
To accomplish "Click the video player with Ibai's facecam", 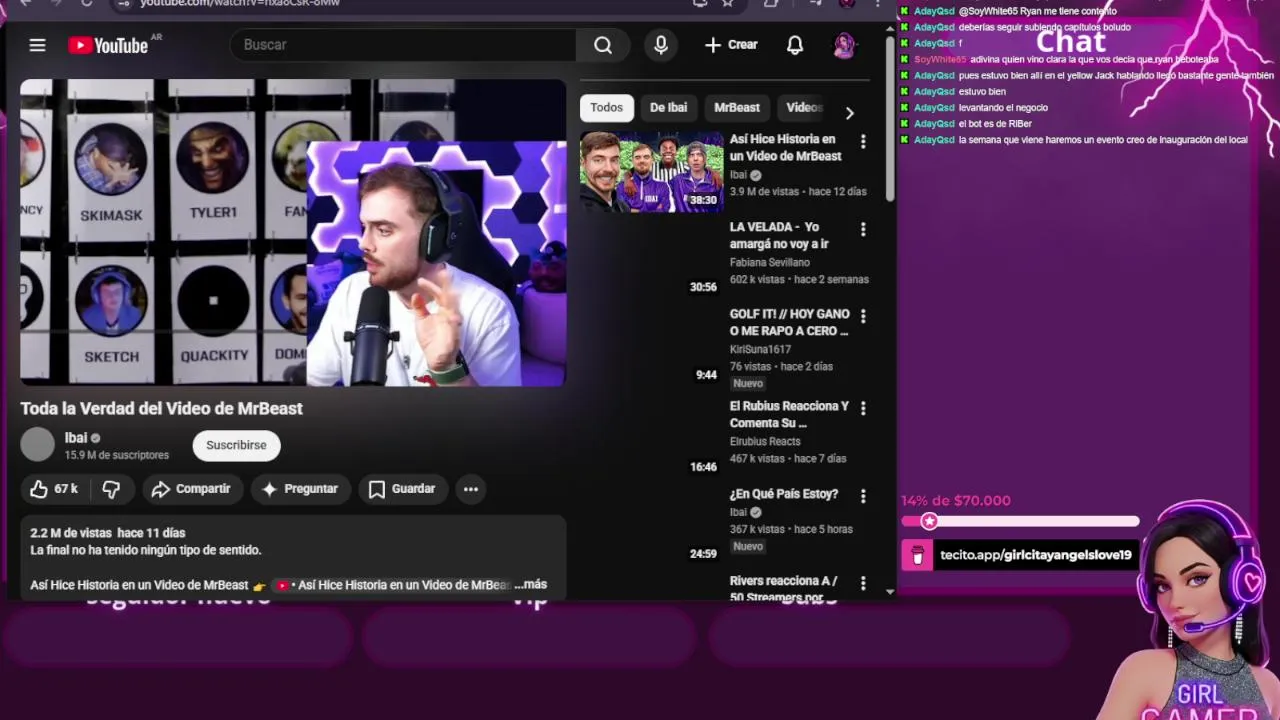I will 293,232.
